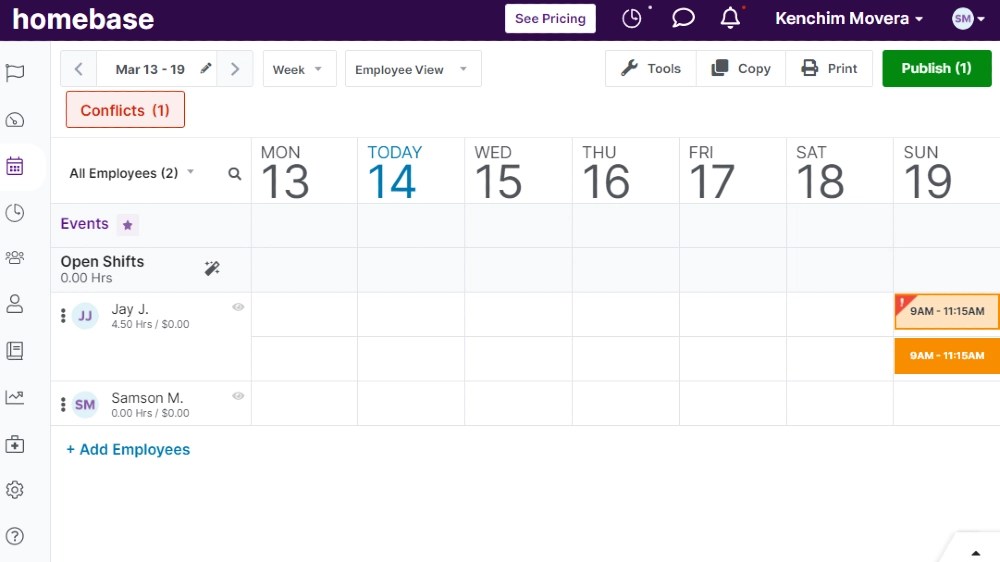Open the flag icon in sidebar
1000x562 pixels.
(x=15, y=73)
